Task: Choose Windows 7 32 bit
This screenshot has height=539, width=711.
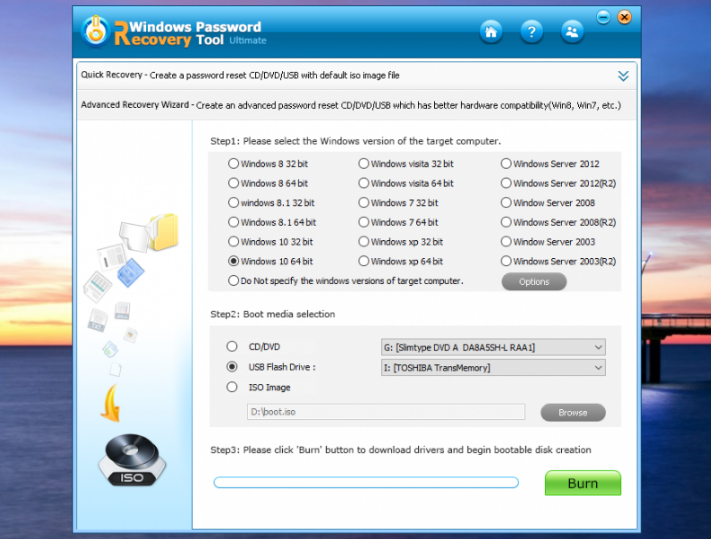Action: click(x=398, y=203)
